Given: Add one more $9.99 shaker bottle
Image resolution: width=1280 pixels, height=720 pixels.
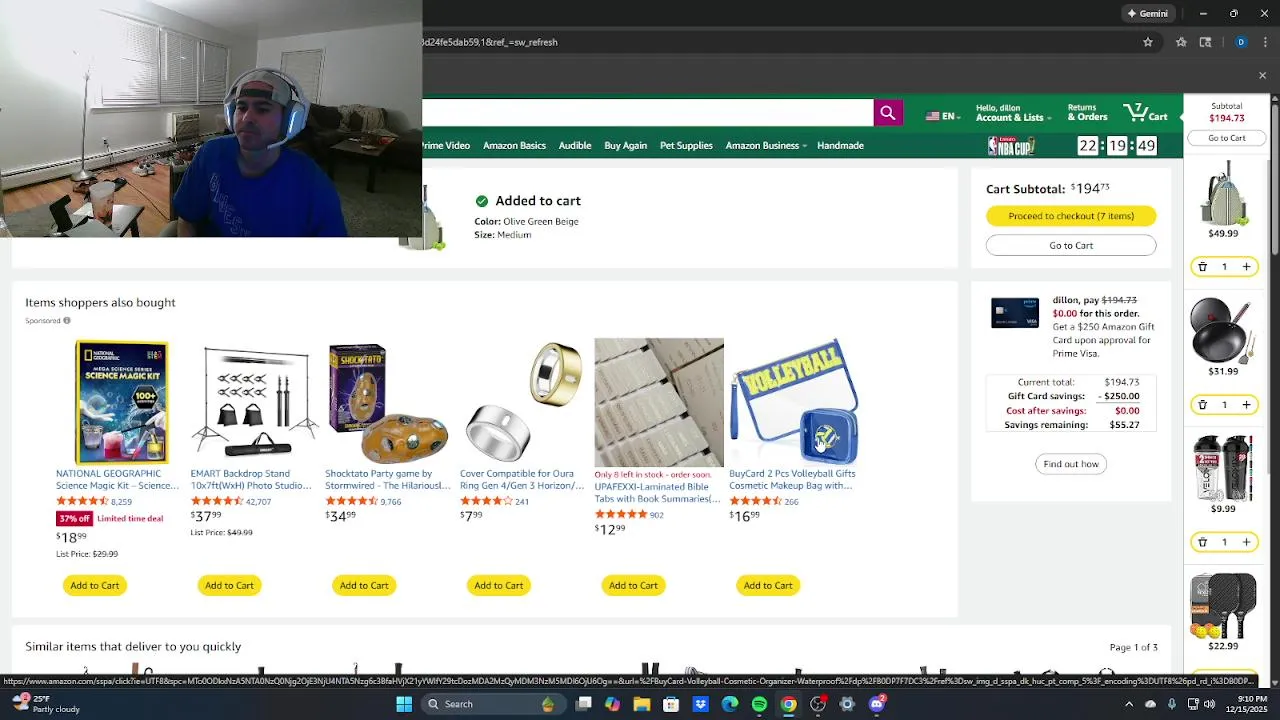Looking at the screenshot, I should point(1246,542).
